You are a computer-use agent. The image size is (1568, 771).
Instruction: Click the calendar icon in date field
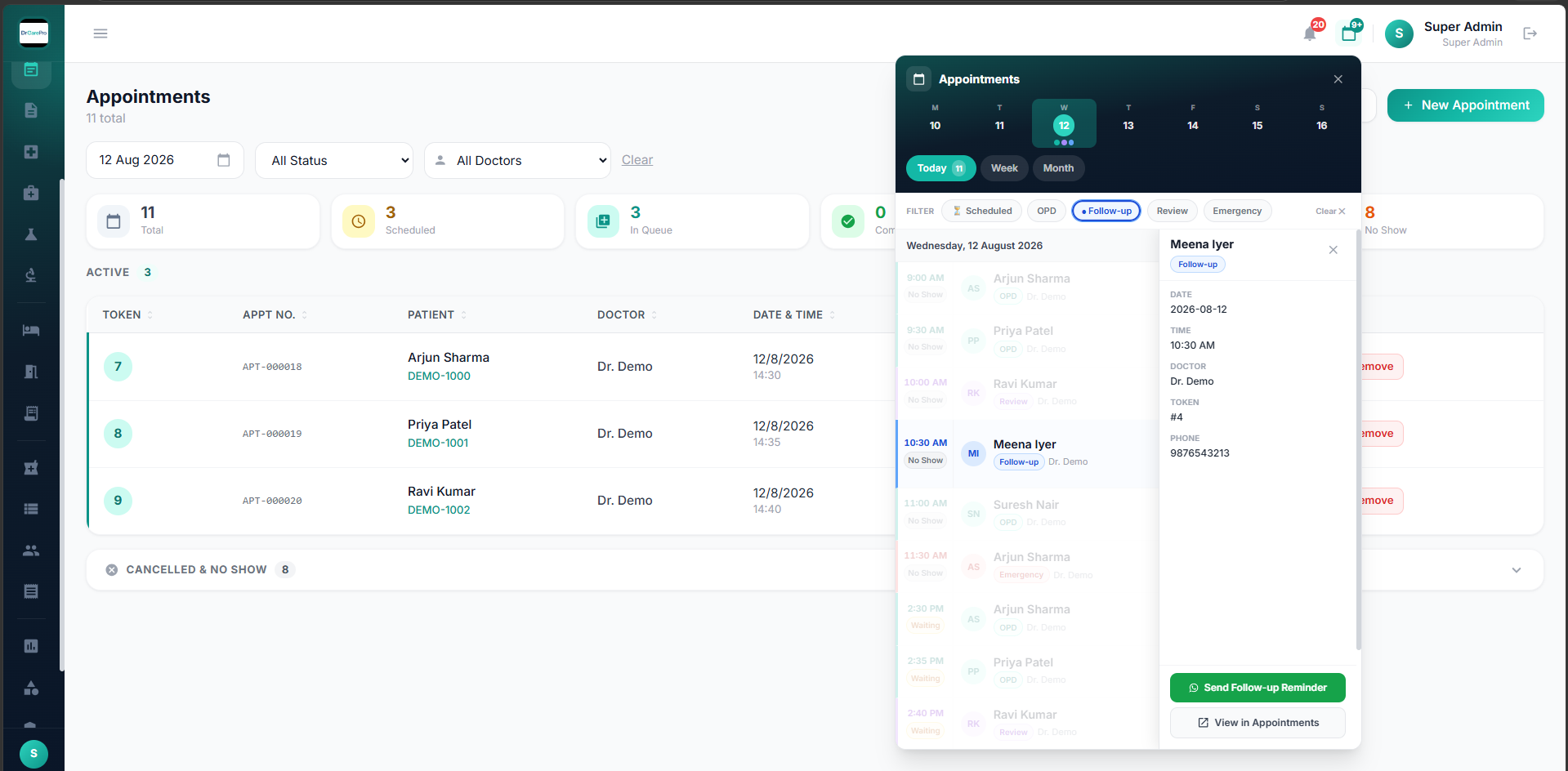(223, 160)
